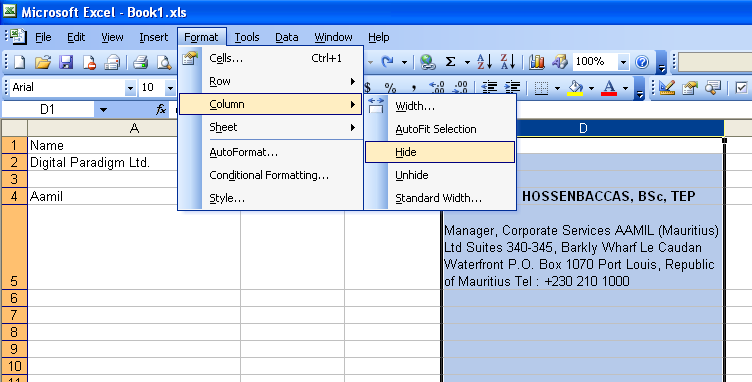Click the fx Insert Function button
752x382 pixels.
tap(161, 110)
